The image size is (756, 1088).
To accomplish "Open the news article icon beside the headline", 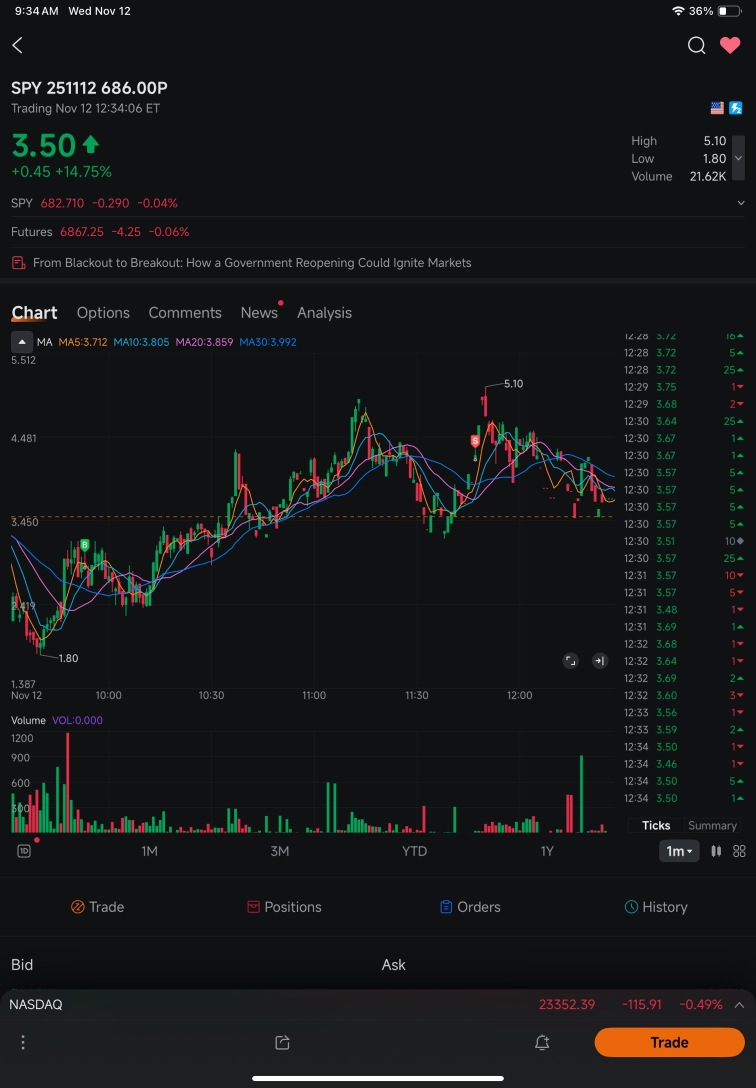I will tap(19, 263).
